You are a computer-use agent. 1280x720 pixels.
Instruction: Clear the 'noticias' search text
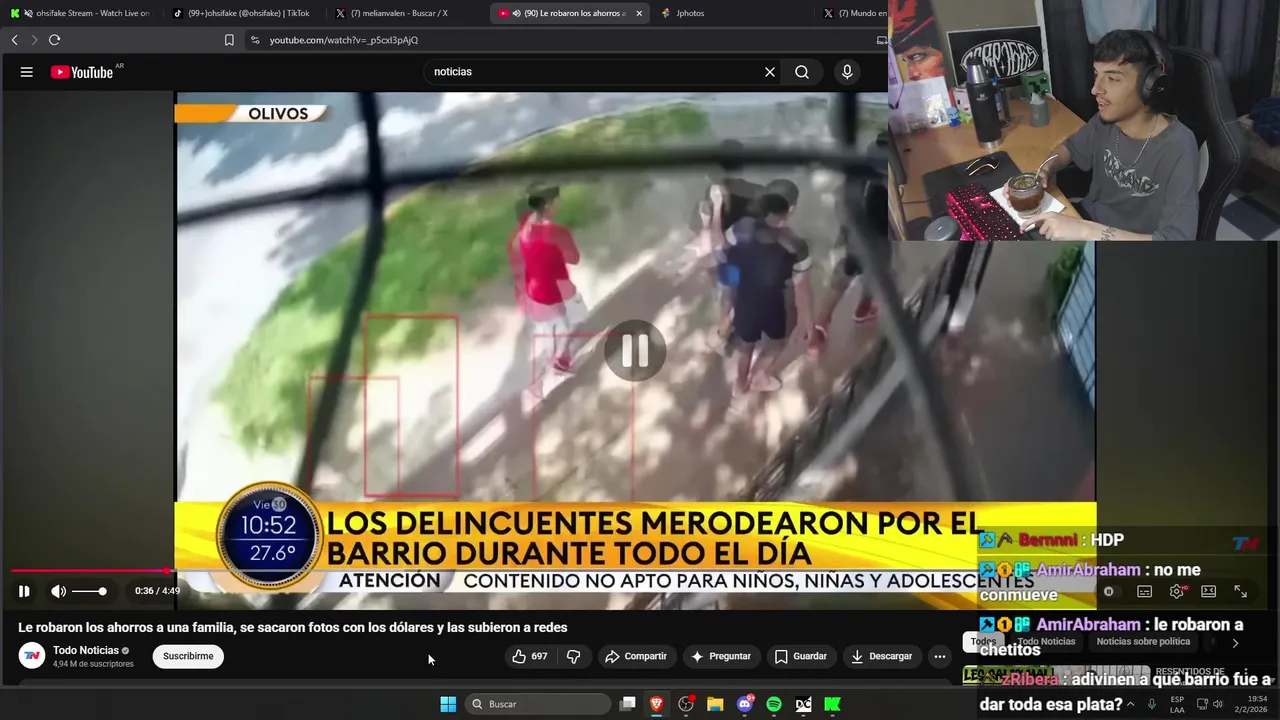pyautogui.click(x=770, y=72)
